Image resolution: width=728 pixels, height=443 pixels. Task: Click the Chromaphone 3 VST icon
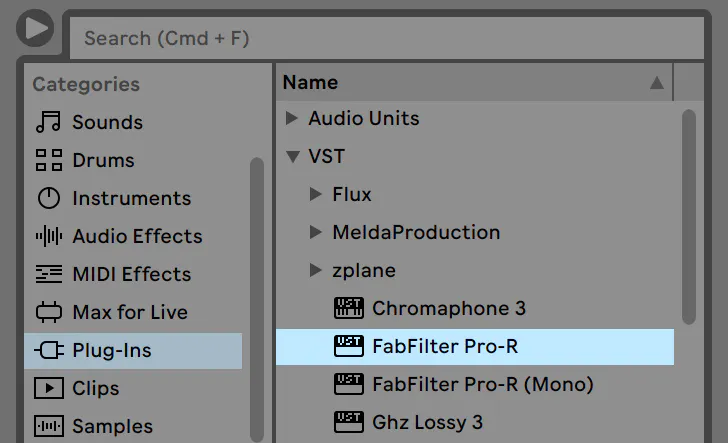click(348, 308)
